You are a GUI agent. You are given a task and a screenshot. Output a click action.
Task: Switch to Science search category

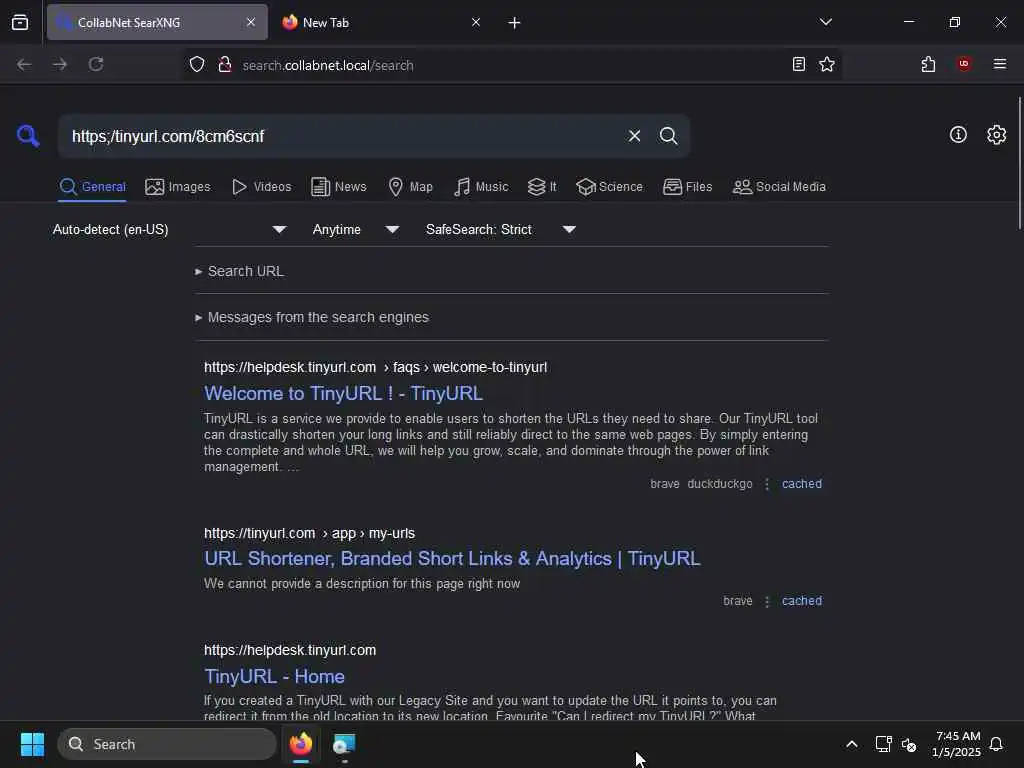click(609, 187)
